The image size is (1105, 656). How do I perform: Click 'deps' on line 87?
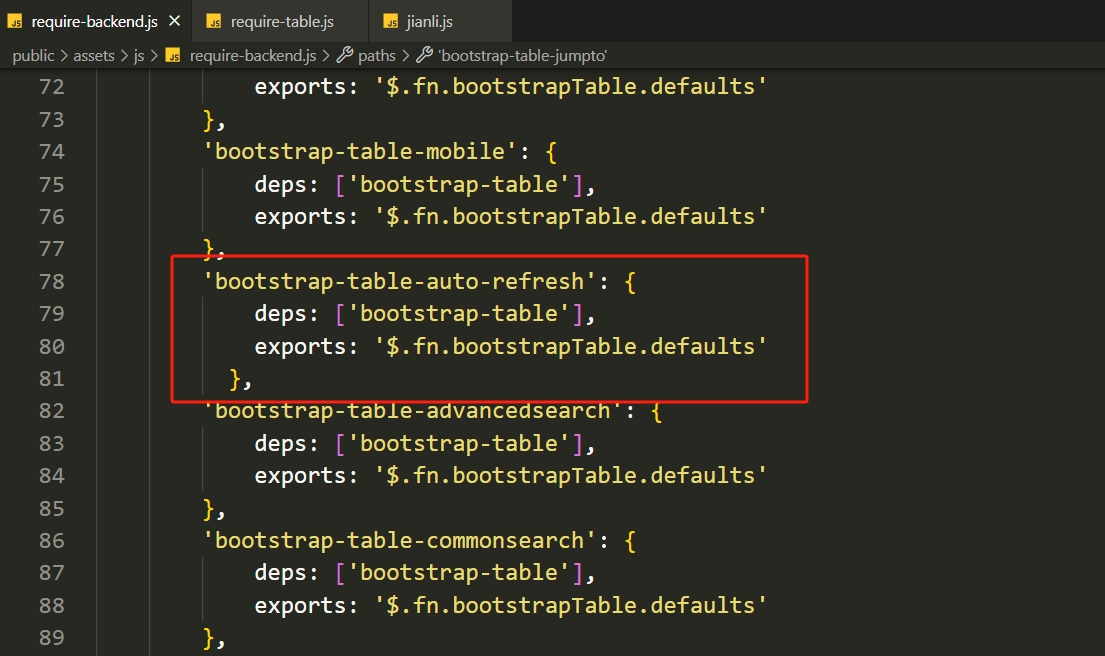pyautogui.click(x=280, y=573)
